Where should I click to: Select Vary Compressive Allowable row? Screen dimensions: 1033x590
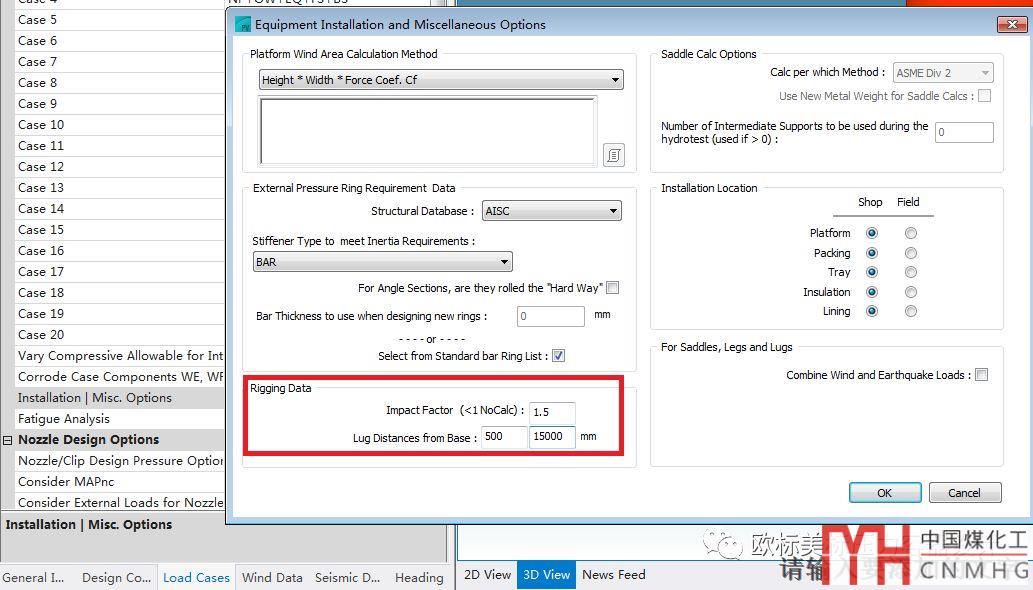[x=119, y=356]
